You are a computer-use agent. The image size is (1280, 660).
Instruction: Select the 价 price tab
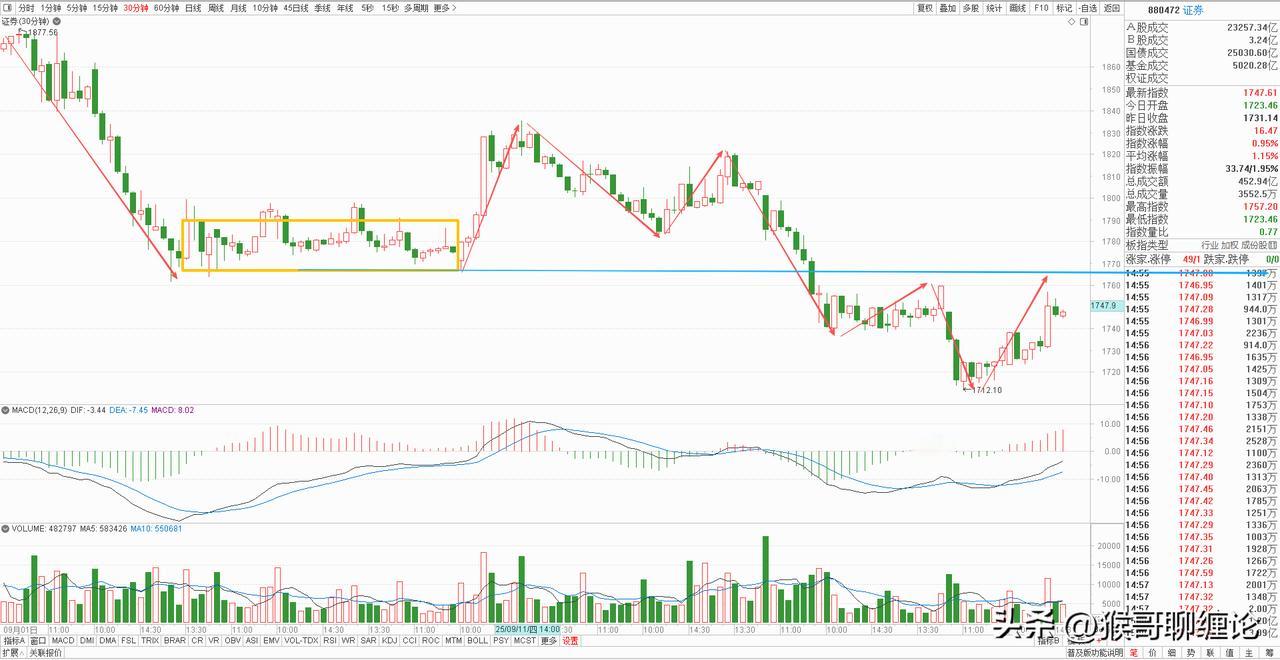point(1152,653)
